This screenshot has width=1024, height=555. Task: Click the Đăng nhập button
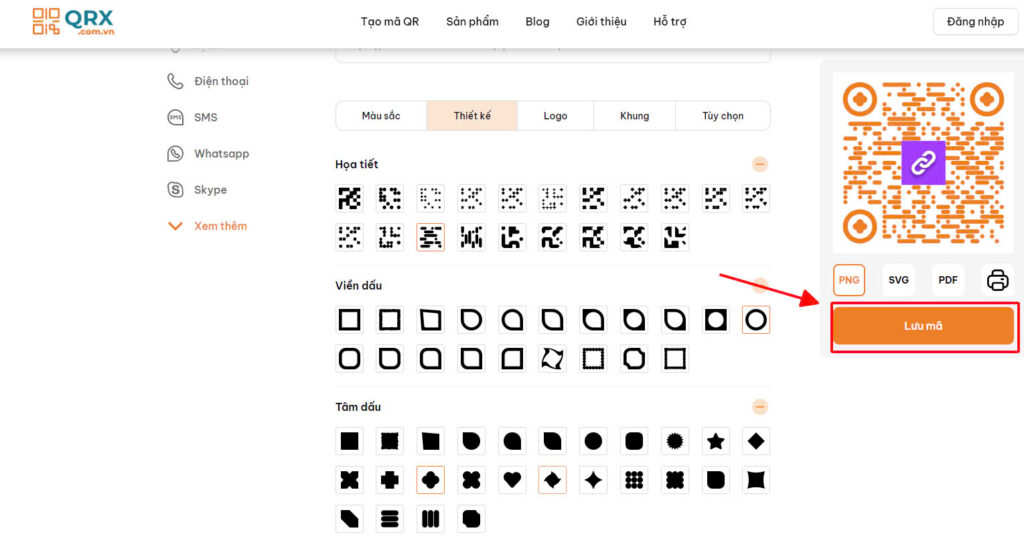(x=975, y=22)
